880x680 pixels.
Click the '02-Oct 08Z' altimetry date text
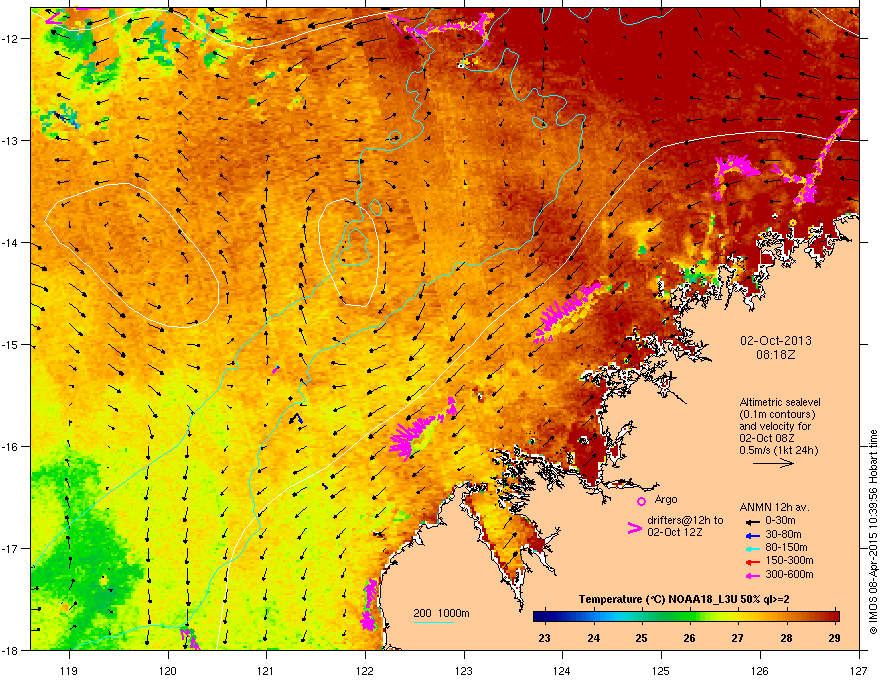[x=767, y=438]
